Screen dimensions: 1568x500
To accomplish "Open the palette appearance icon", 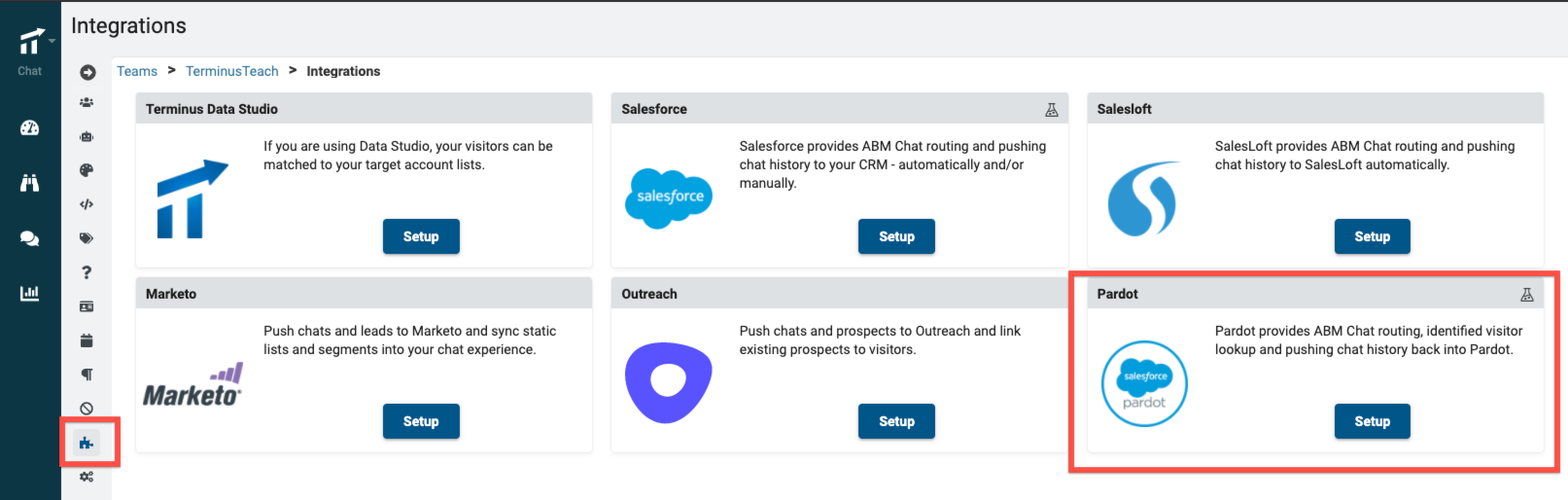I will coord(87,170).
